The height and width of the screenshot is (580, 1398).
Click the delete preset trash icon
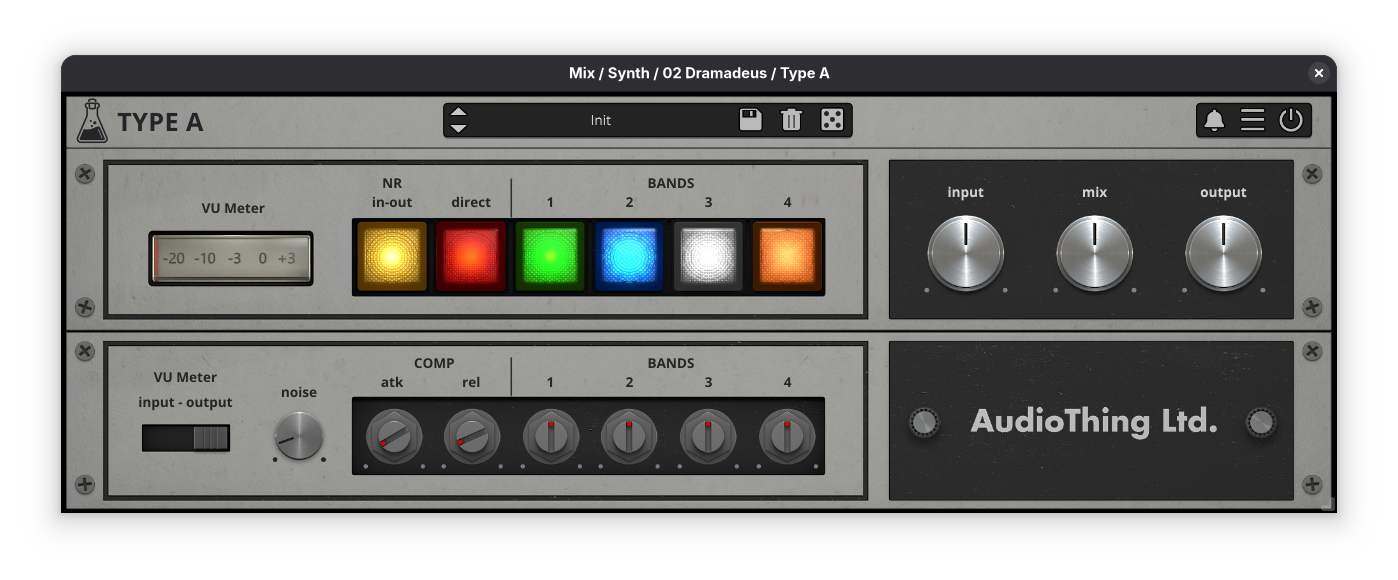click(791, 120)
